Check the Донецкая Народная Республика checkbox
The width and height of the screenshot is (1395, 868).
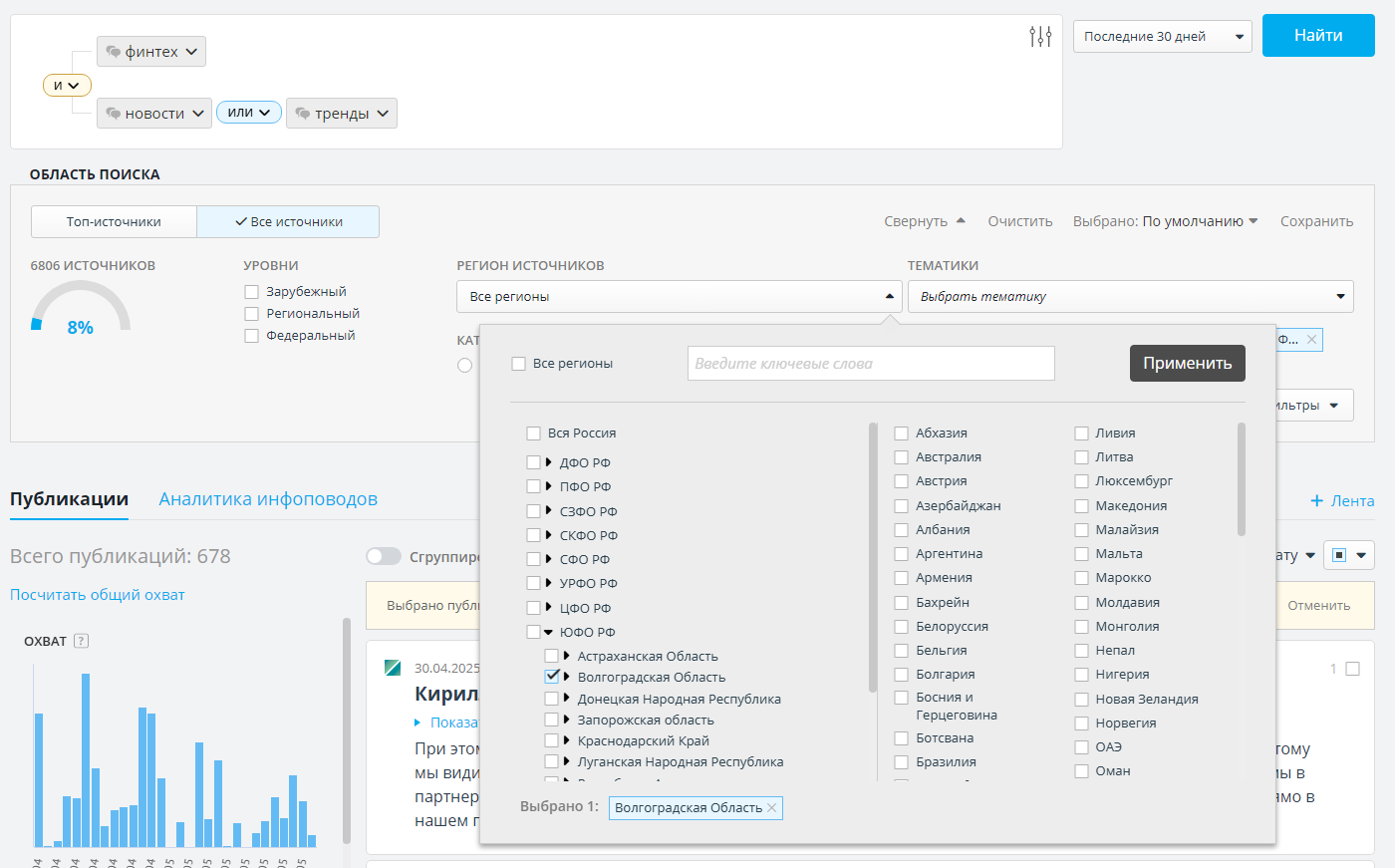point(552,699)
